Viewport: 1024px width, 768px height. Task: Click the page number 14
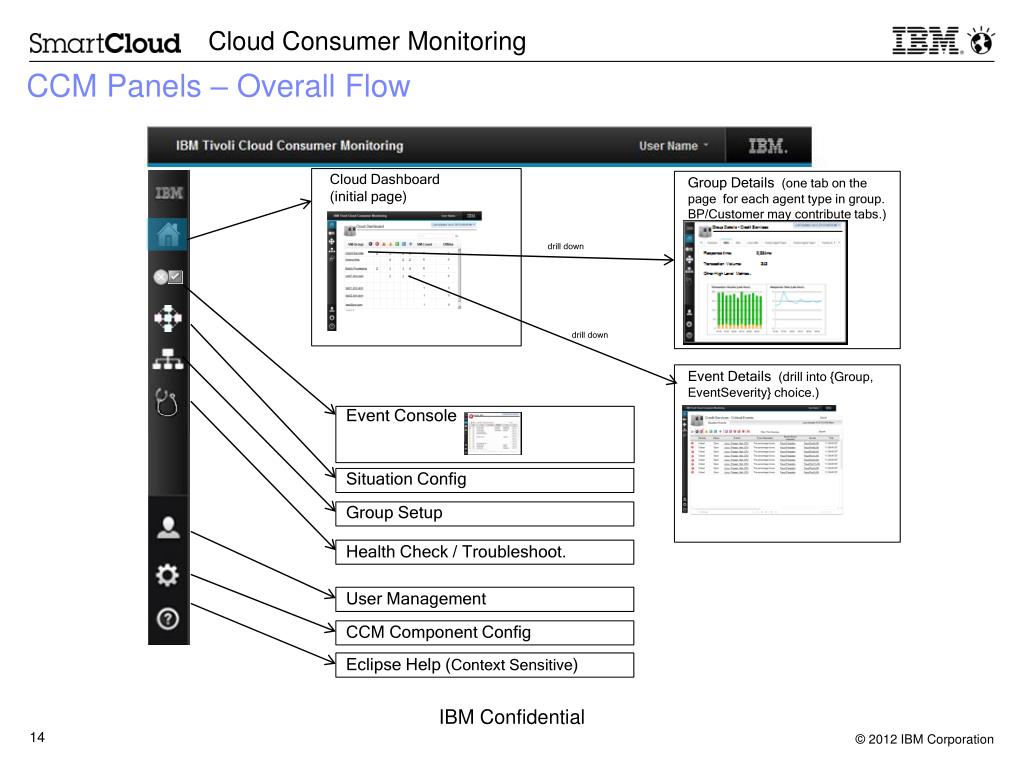pos(37,737)
